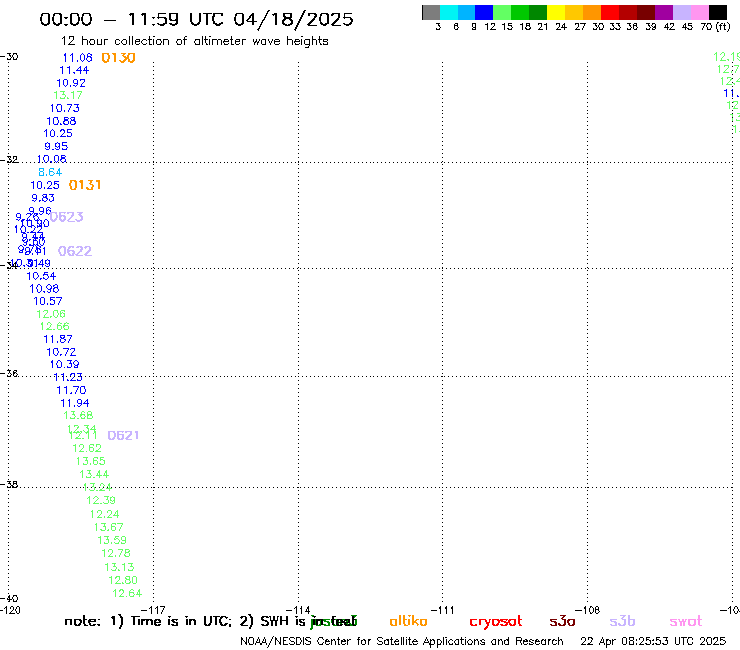Select the pink legend swatch

tap(699, 12)
